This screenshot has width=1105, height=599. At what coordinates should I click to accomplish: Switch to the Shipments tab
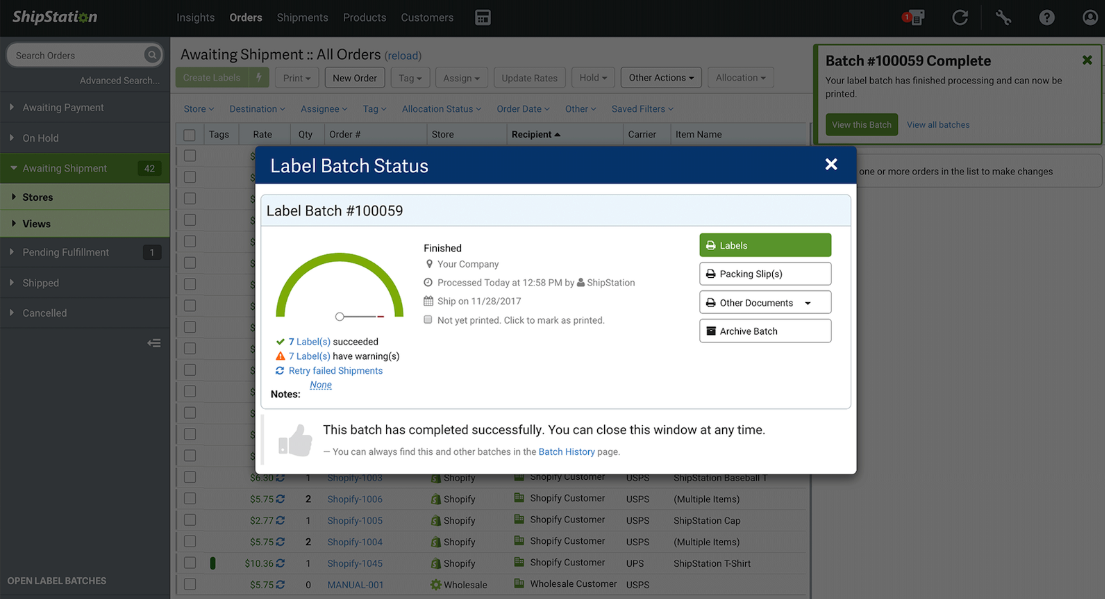pos(302,18)
